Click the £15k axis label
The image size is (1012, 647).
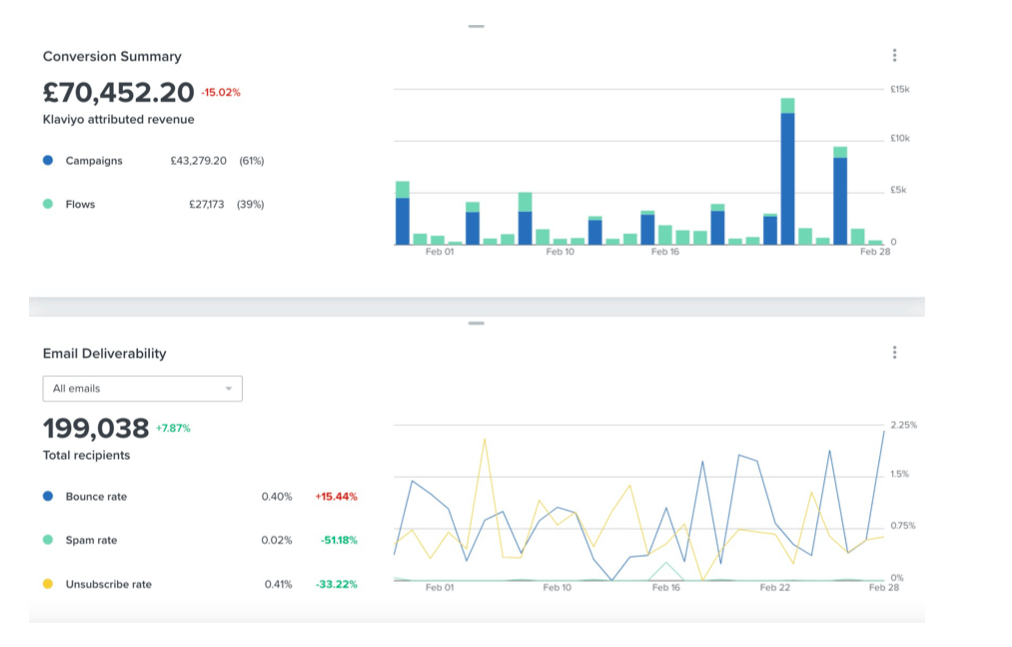(900, 89)
